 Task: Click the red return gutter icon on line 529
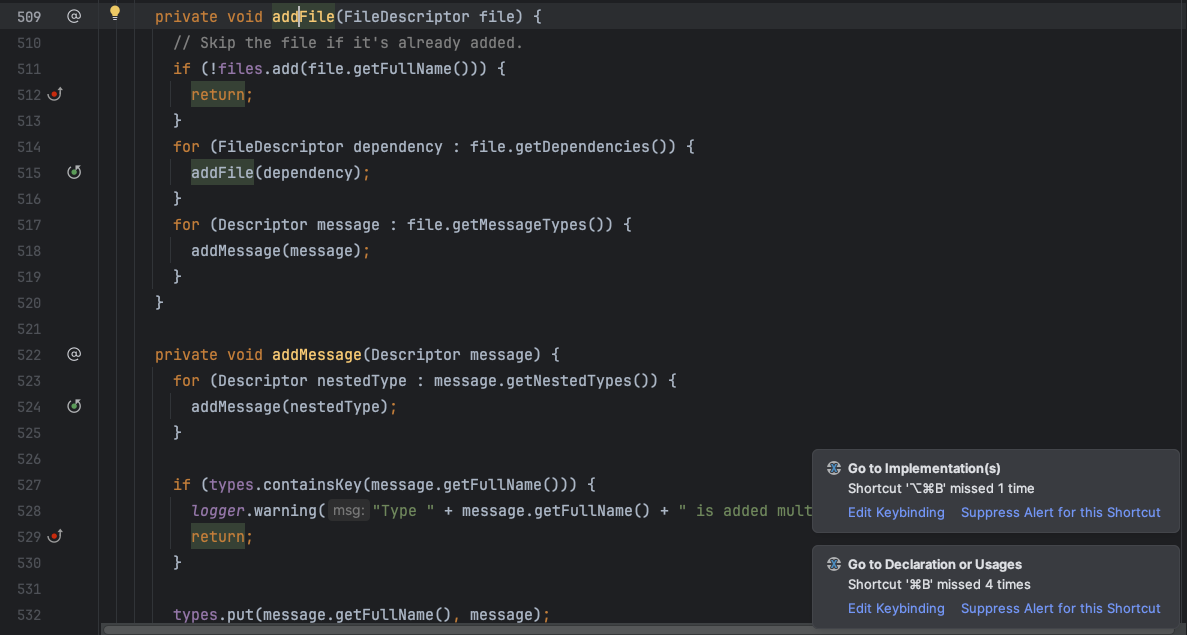[x=55, y=536]
